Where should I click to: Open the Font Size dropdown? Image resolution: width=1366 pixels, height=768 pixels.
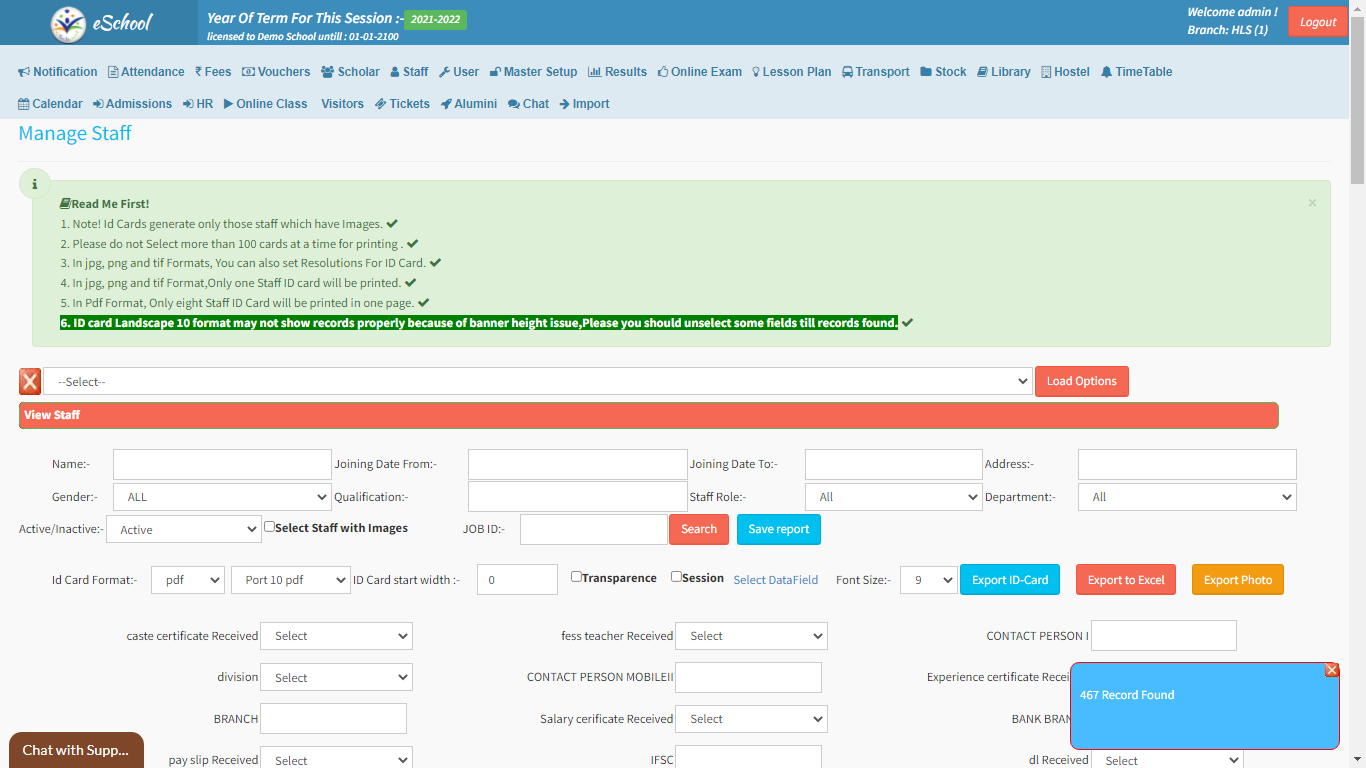pyautogui.click(x=928, y=580)
